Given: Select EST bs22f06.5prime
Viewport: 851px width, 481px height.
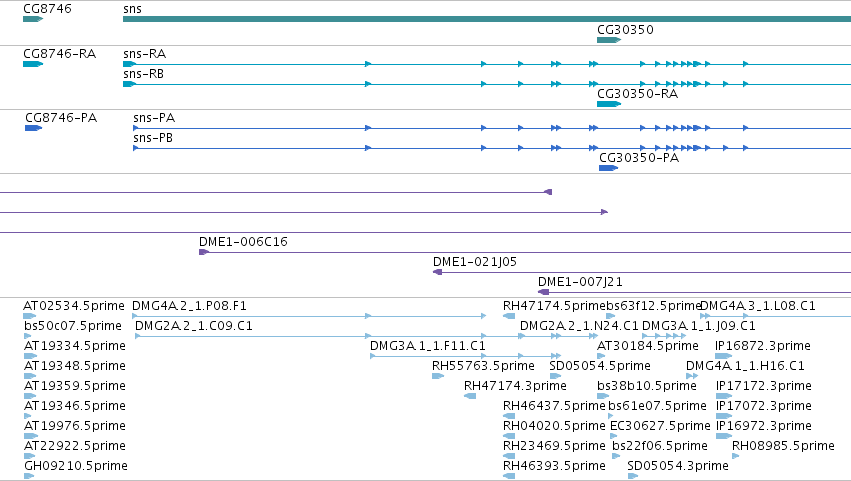Looking at the screenshot, I should [616, 456].
